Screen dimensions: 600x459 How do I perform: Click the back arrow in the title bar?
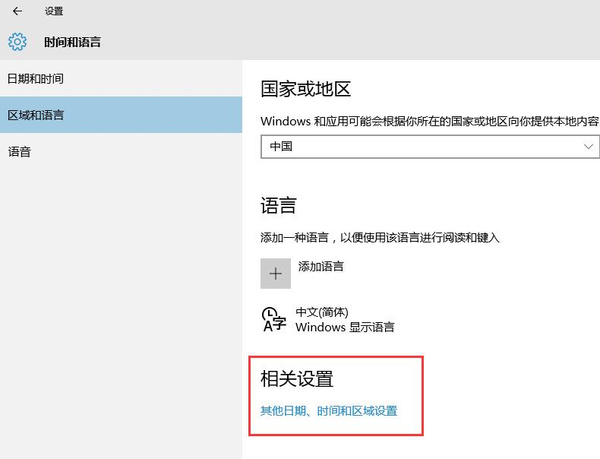pos(17,11)
